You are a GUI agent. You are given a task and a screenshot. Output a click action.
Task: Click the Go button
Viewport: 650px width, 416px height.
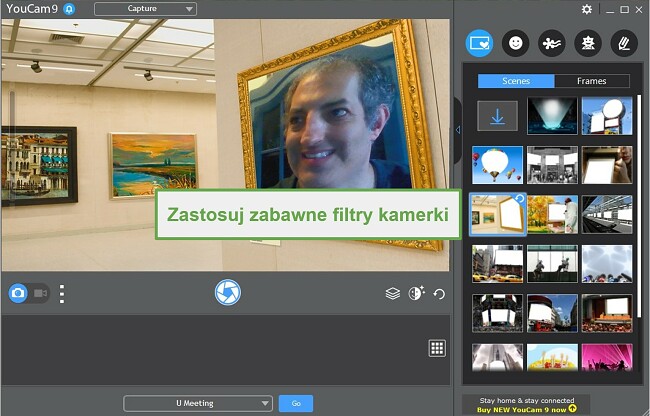(x=296, y=403)
